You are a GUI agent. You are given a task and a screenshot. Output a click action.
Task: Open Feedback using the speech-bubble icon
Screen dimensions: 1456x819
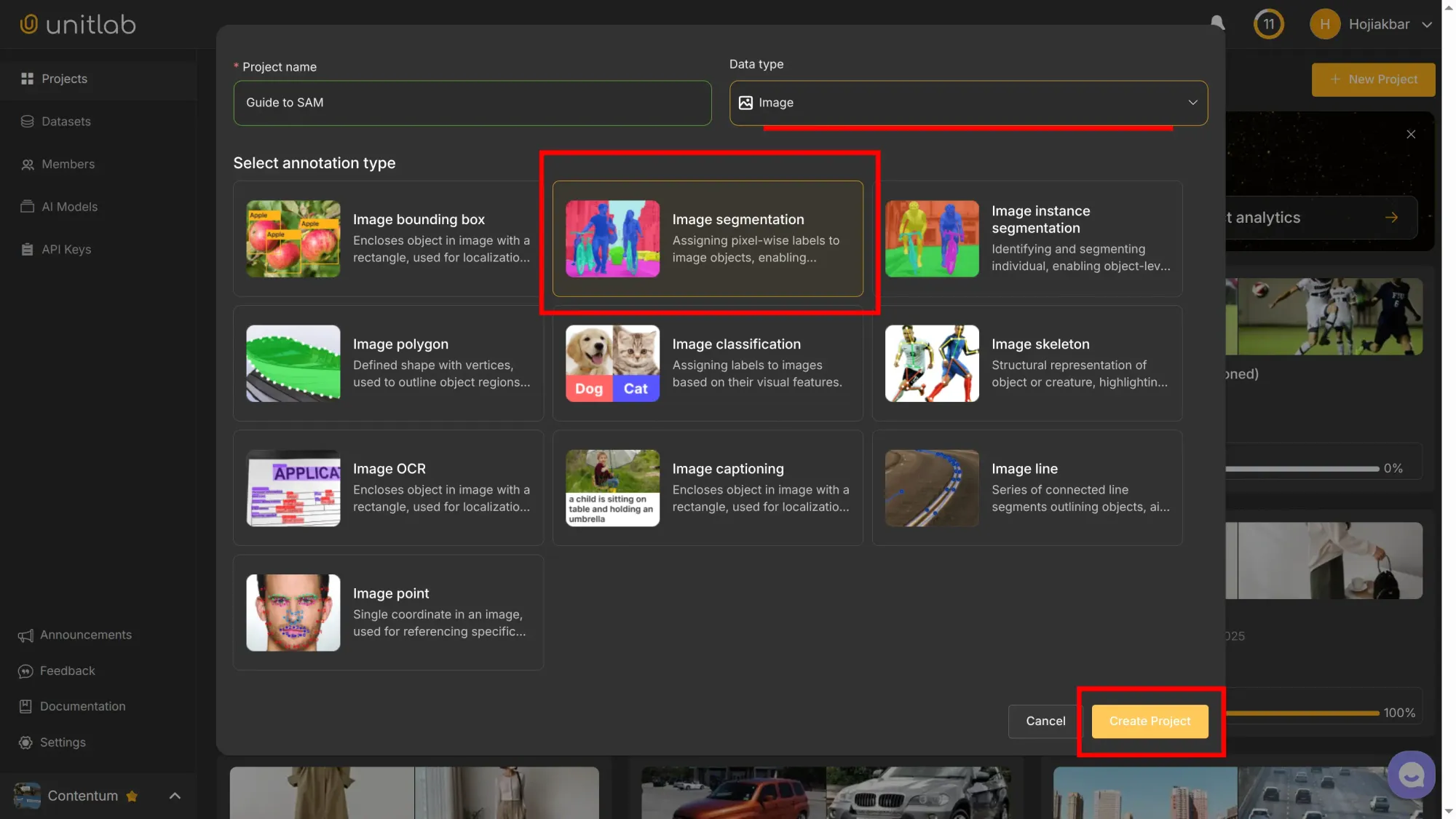point(25,670)
